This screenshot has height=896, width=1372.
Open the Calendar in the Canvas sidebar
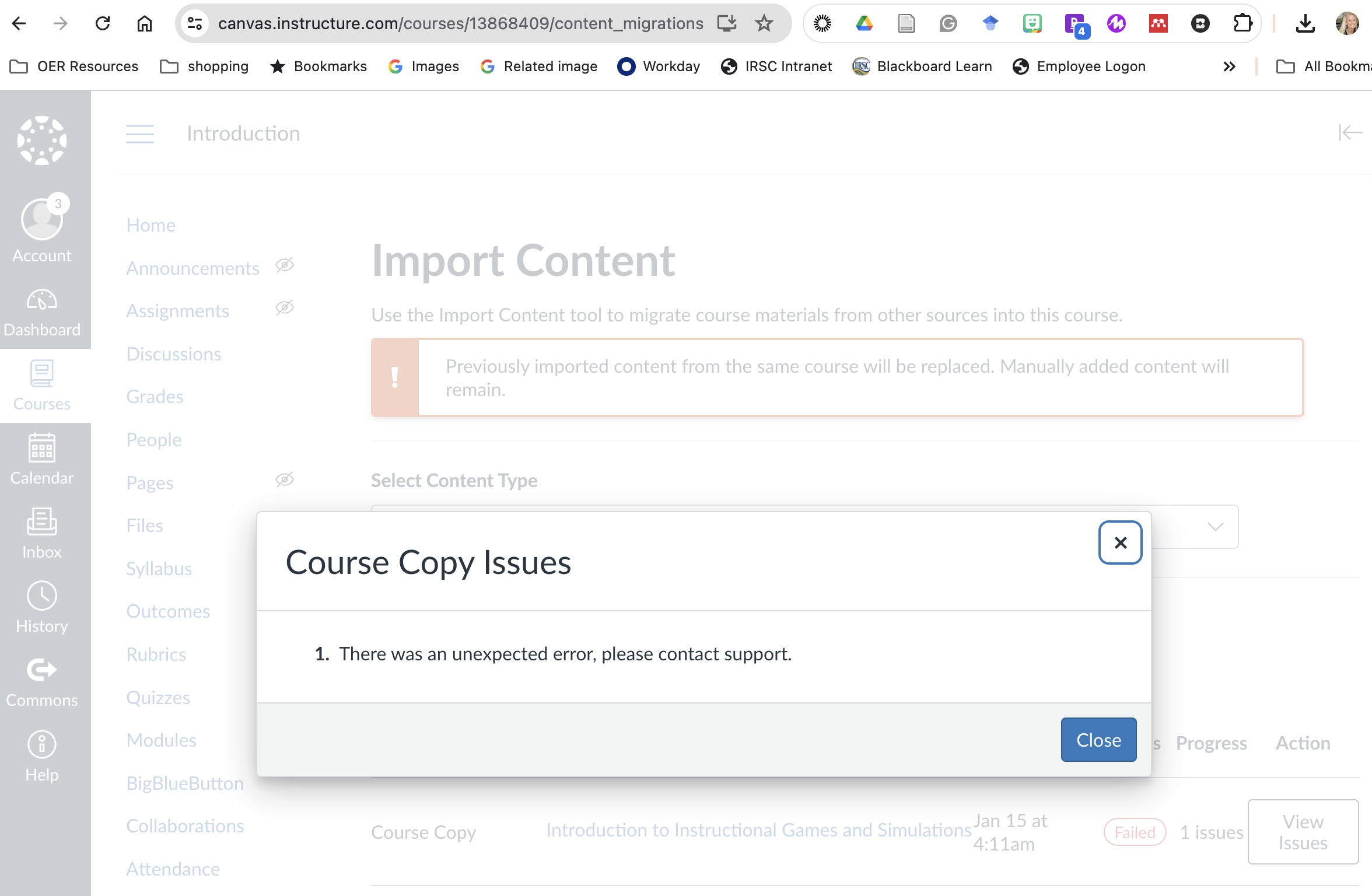41,459
